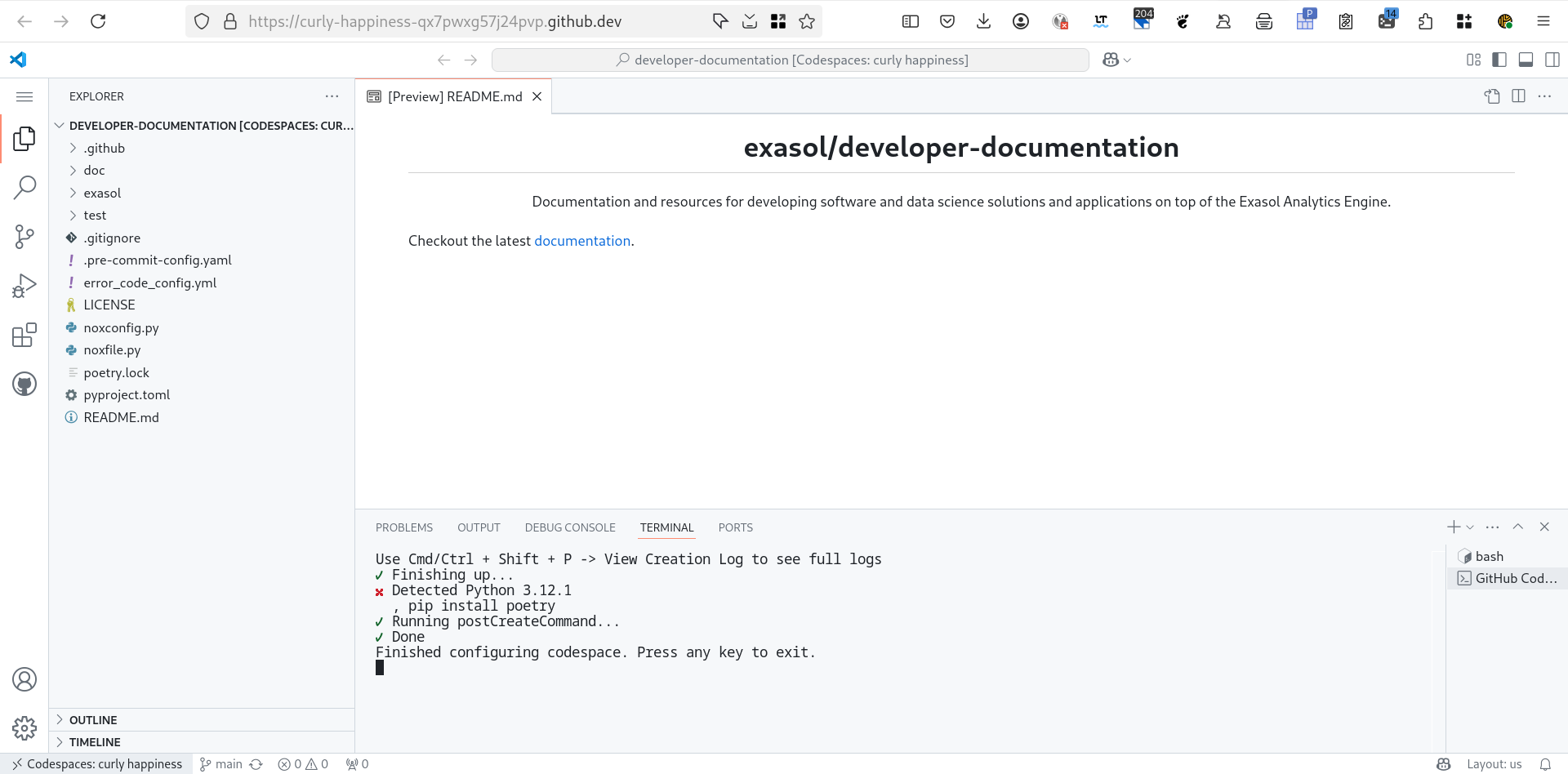The image size is (1568, 774).
Task: Expand the doc folder
Action: click(x=202, y=171)
